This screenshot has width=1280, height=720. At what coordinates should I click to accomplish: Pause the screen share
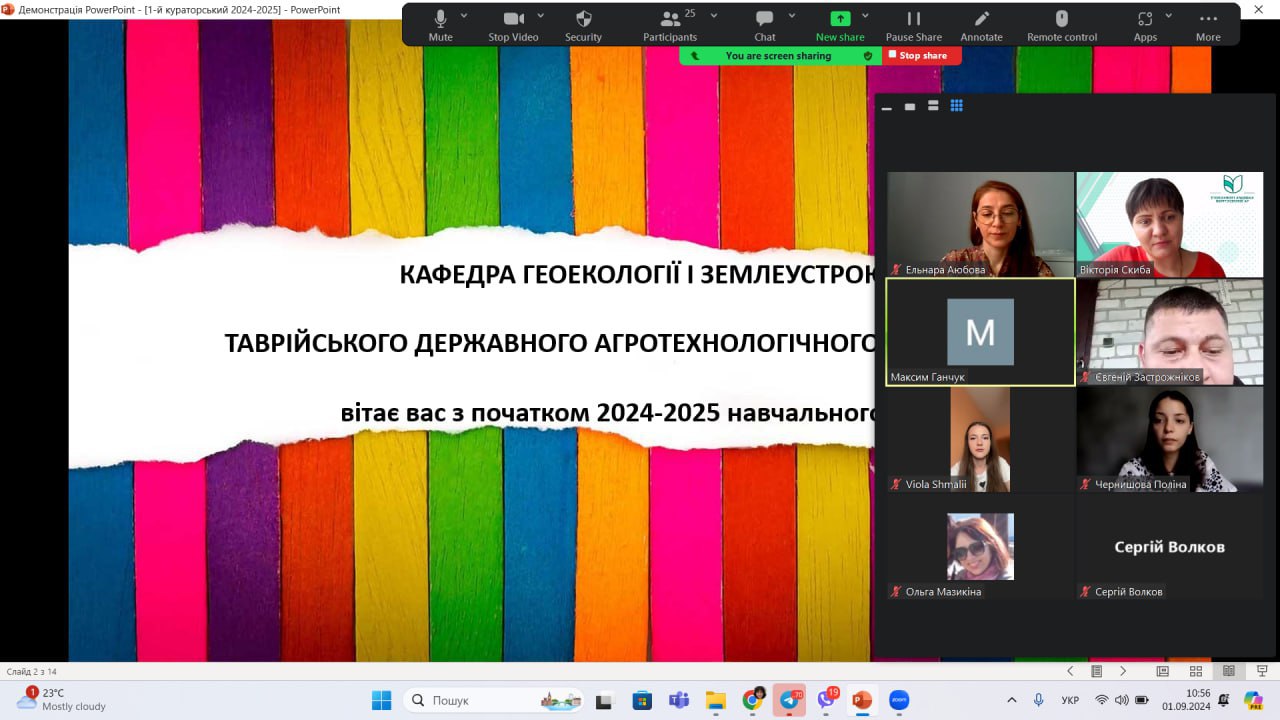click(913, 24)
